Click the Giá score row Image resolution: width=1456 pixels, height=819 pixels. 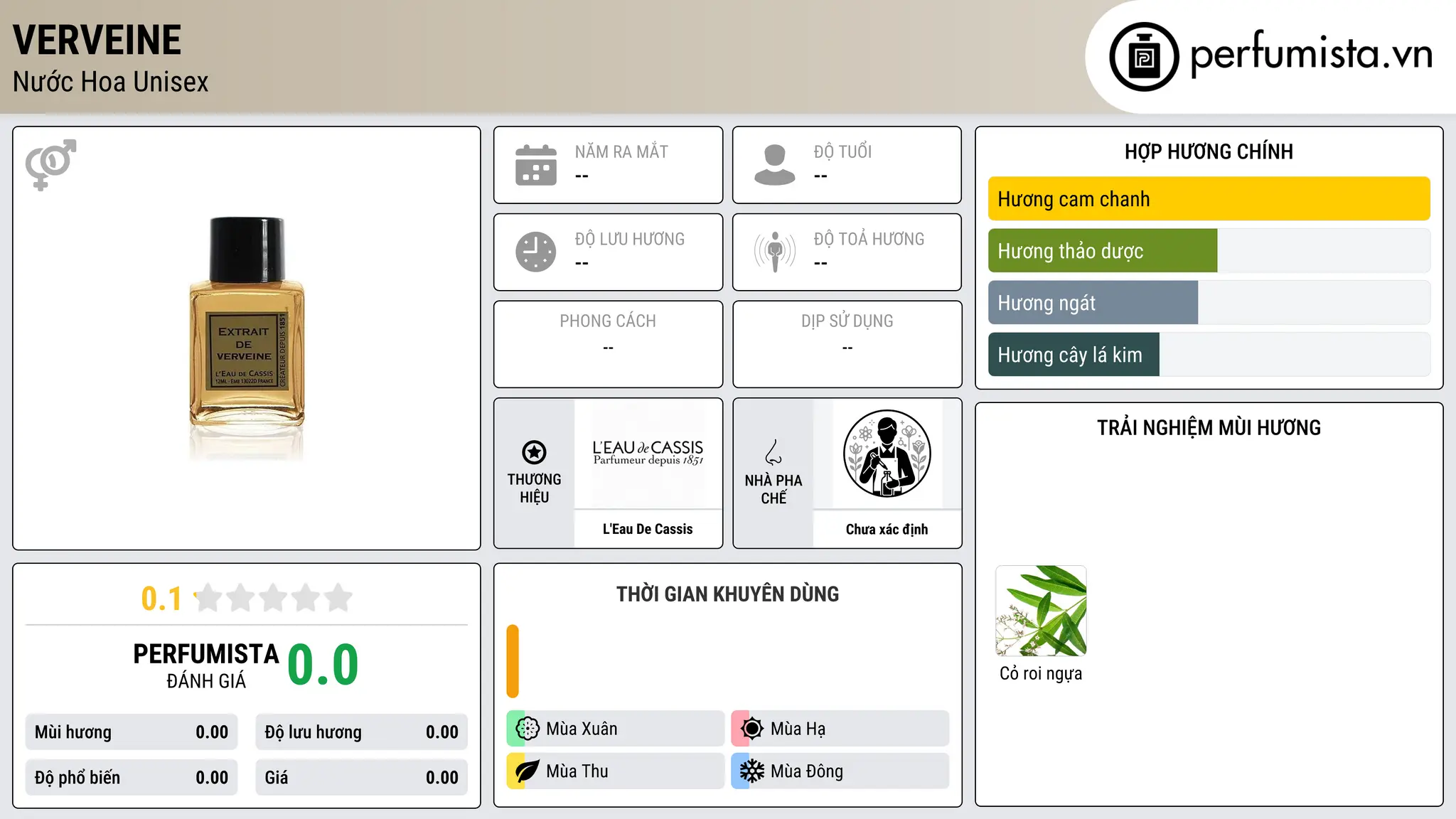pyautogui.click(x=361, y=777)
